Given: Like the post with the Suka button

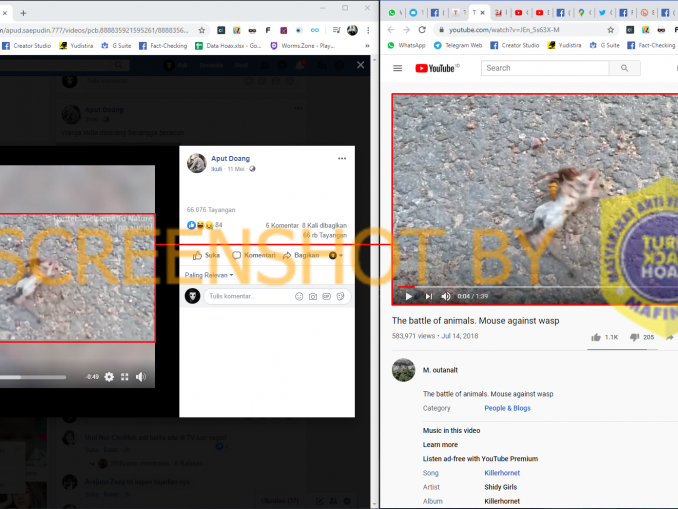Looking at the screenshot, I should pyautogui.click(x=206, y=255).
